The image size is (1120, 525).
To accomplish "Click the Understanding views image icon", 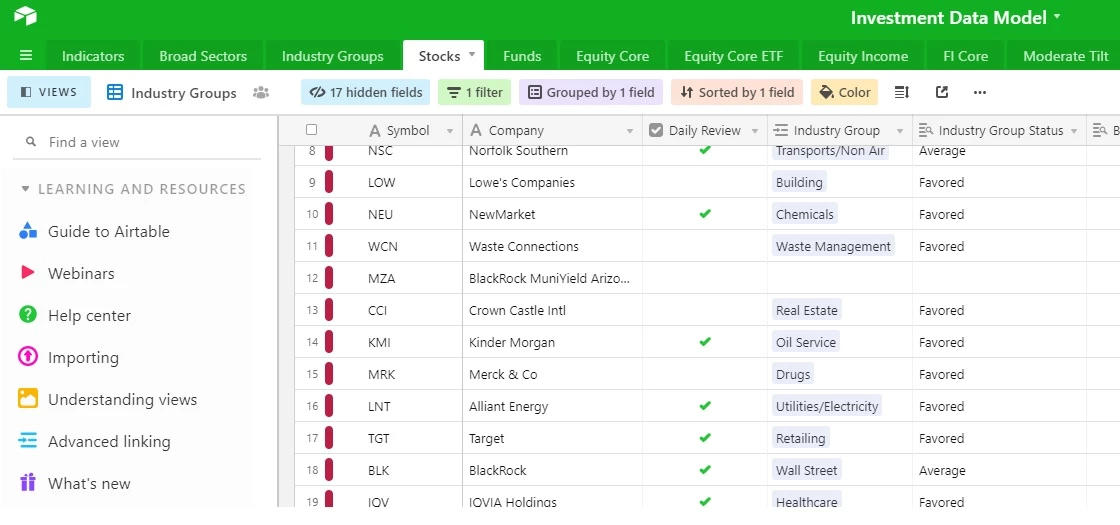I will tap(28, 399).
